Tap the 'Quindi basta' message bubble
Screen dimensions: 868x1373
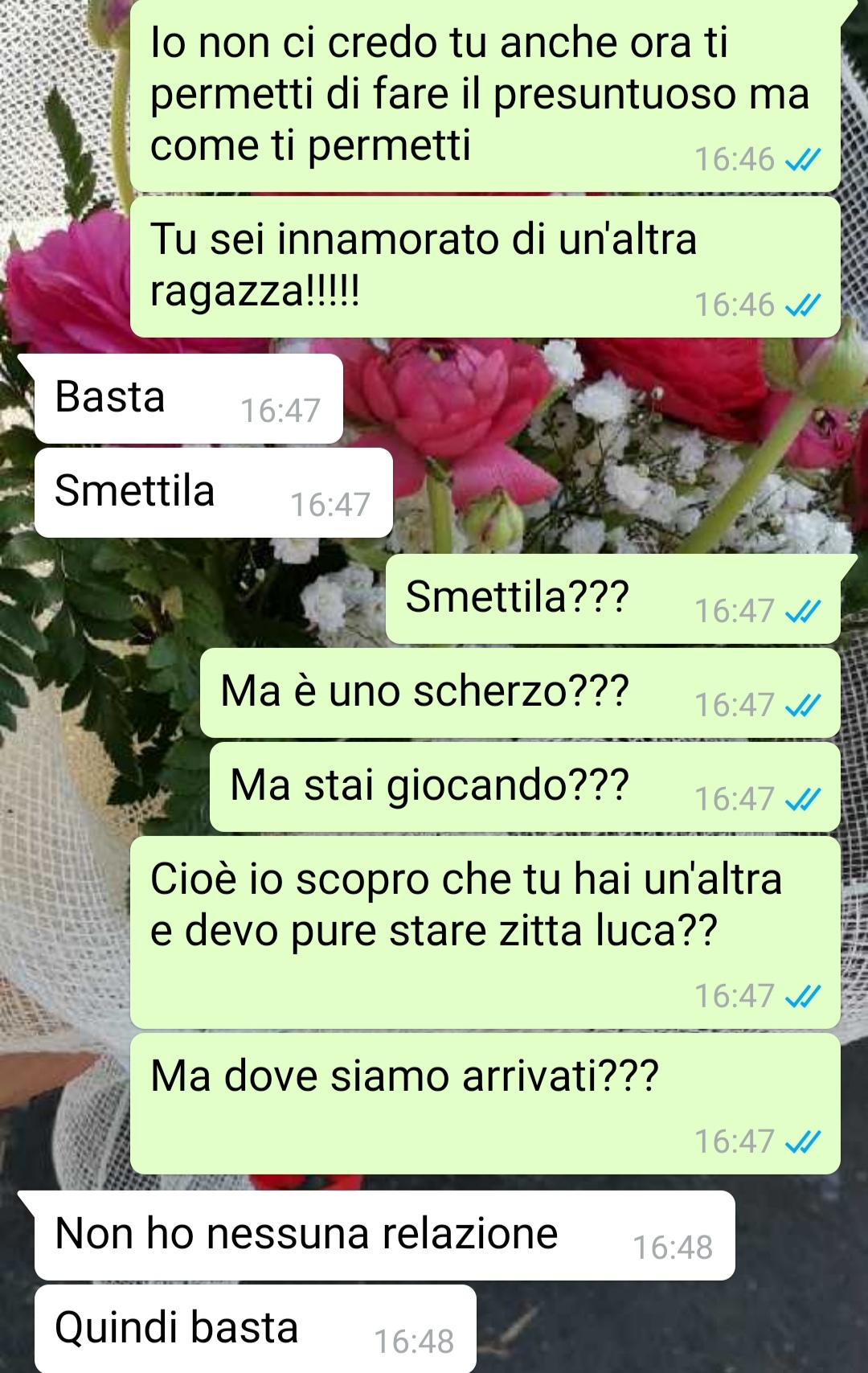(255, 1328)
